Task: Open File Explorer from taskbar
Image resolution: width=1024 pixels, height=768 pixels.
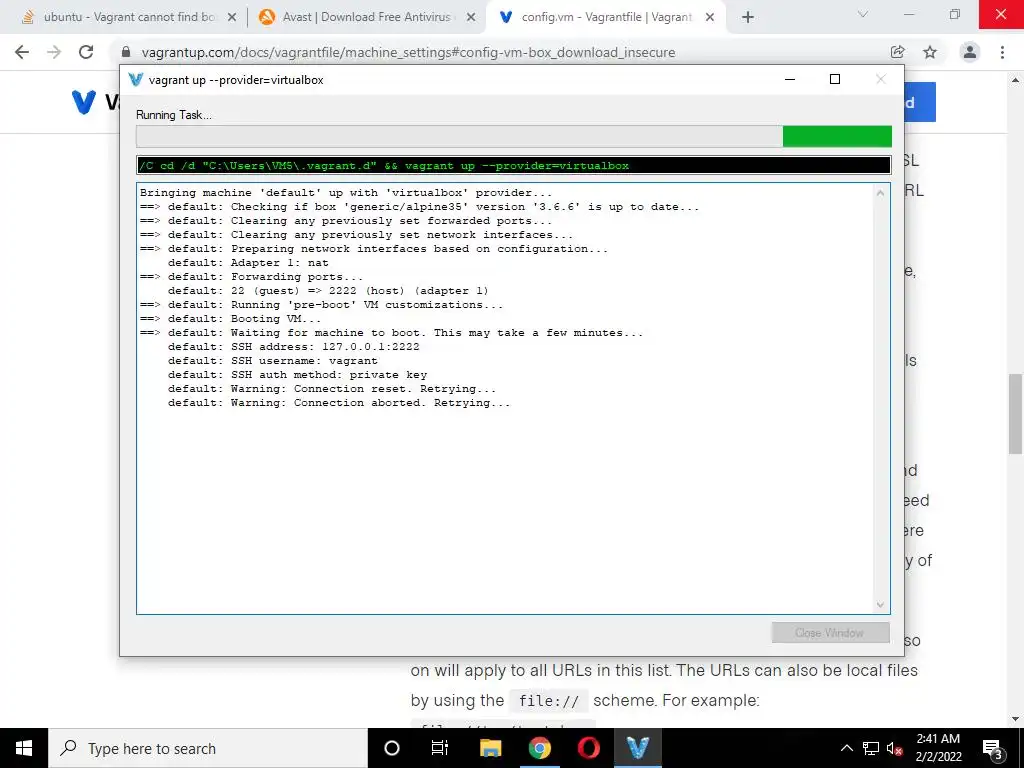Action: tap(490, 748)
